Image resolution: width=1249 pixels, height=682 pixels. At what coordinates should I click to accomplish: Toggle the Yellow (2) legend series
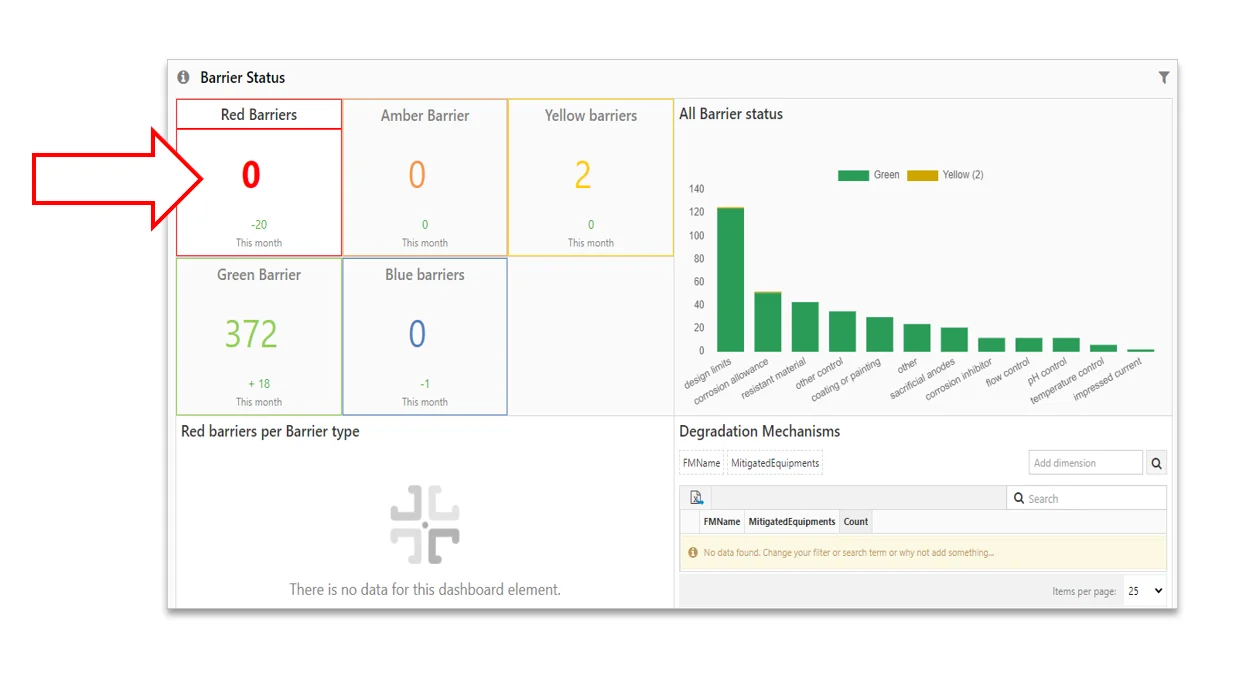[945, 175]
